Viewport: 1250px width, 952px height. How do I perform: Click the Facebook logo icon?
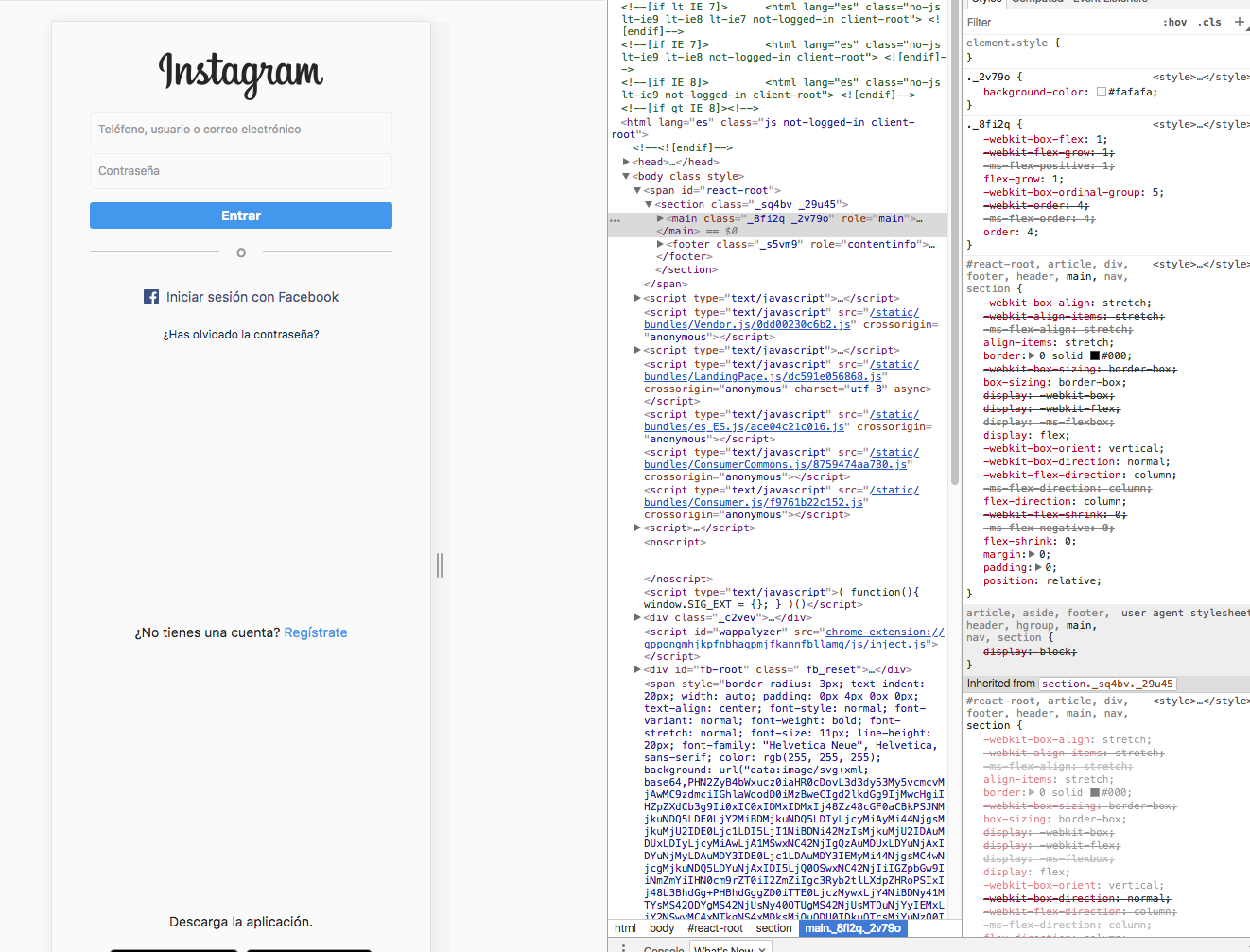tap(151, 297)
